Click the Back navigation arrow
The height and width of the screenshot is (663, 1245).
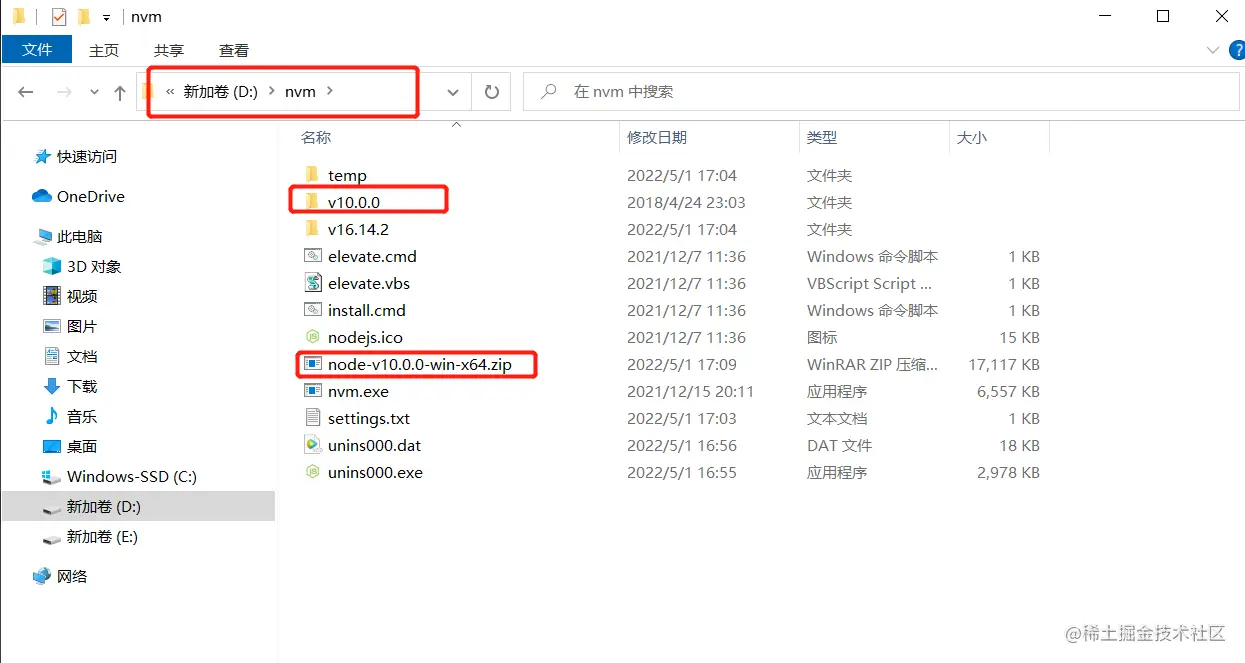[x=26, y=91]
